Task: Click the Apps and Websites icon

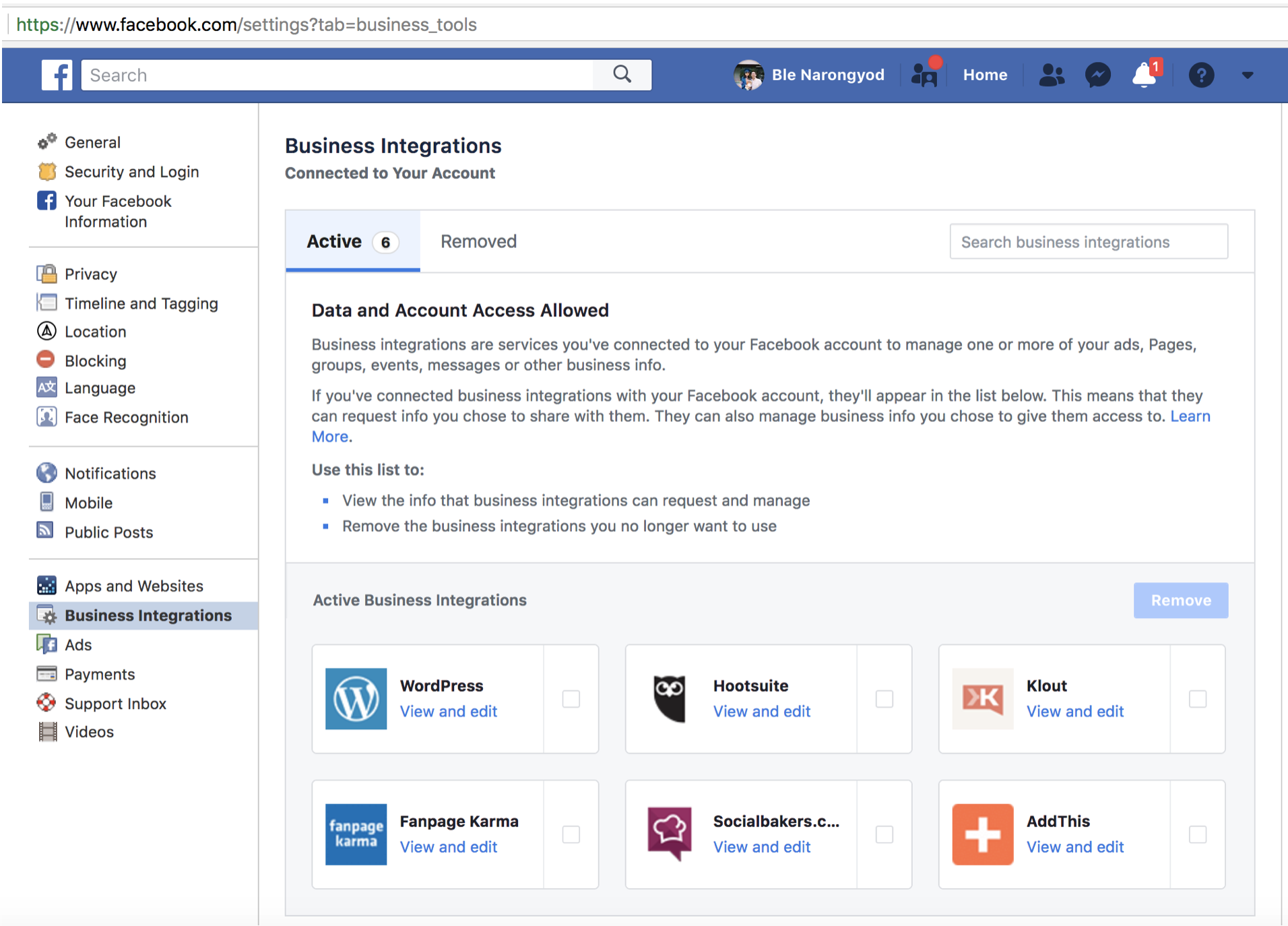Action: pyautogui.click(x=46, y=585)
